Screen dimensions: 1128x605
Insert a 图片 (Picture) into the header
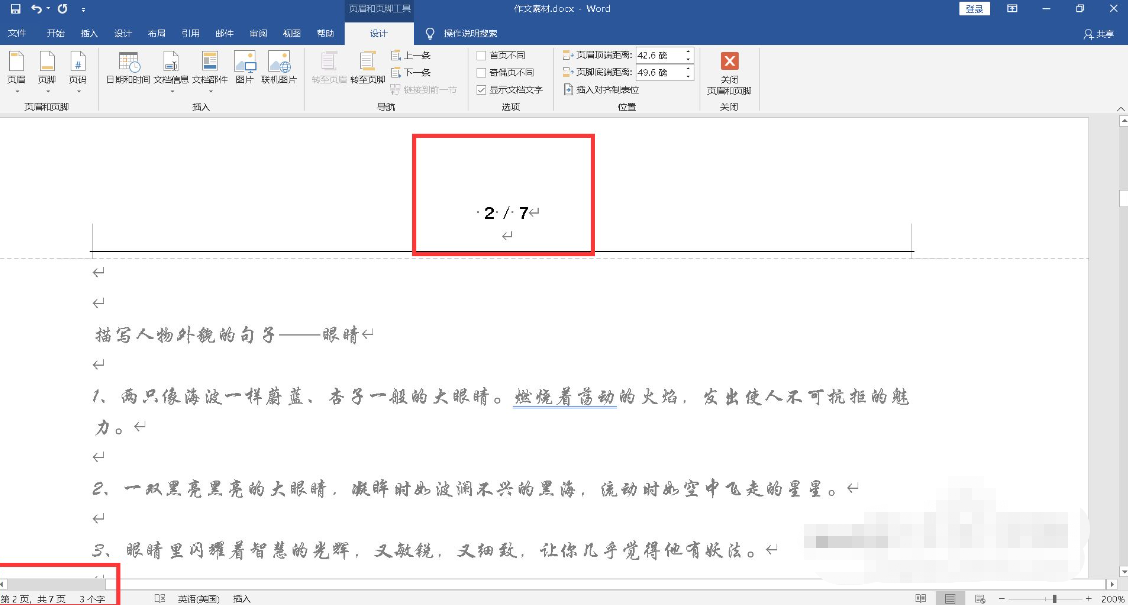pos(243,70)
